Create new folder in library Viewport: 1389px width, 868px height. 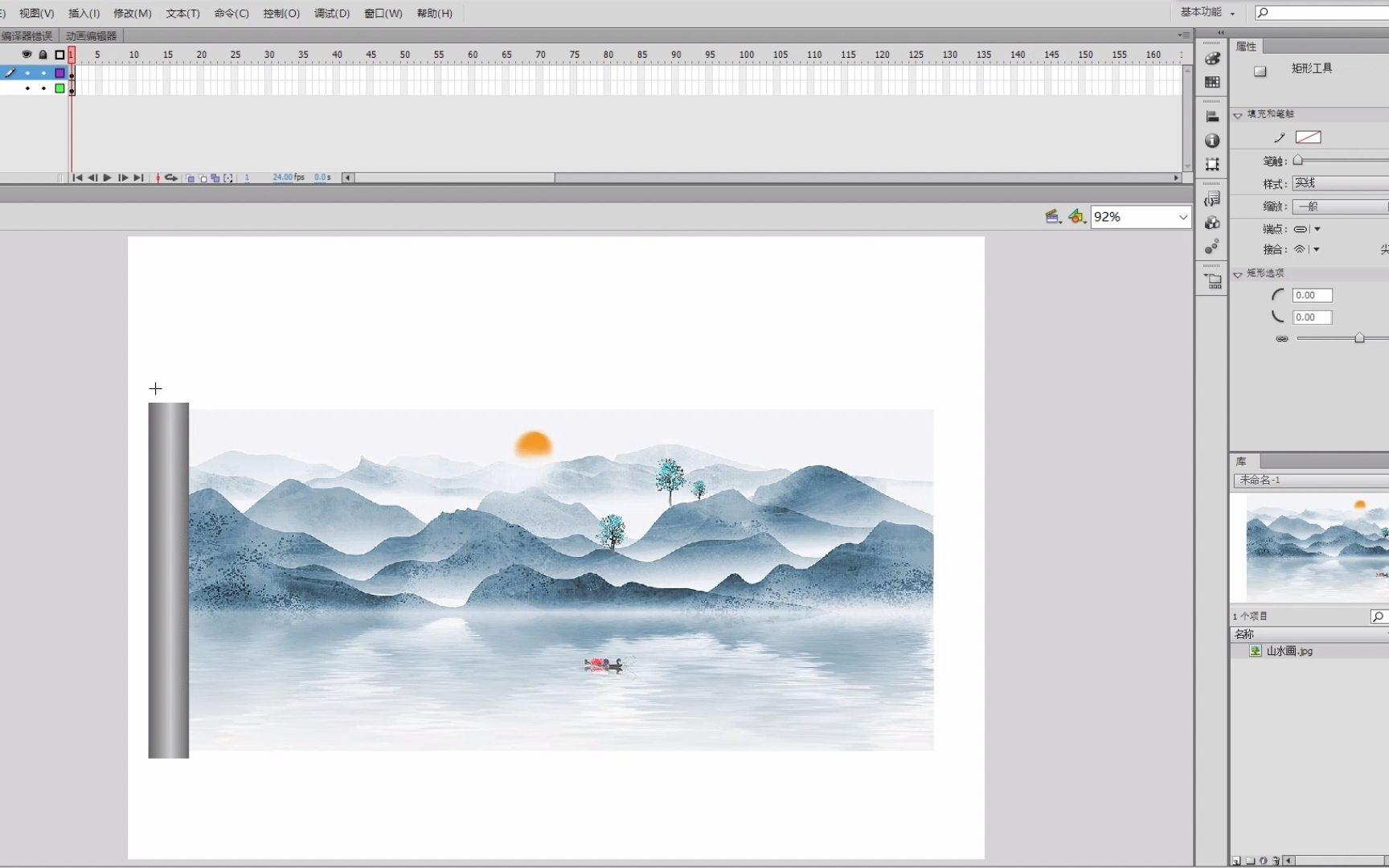point(1250,861)
